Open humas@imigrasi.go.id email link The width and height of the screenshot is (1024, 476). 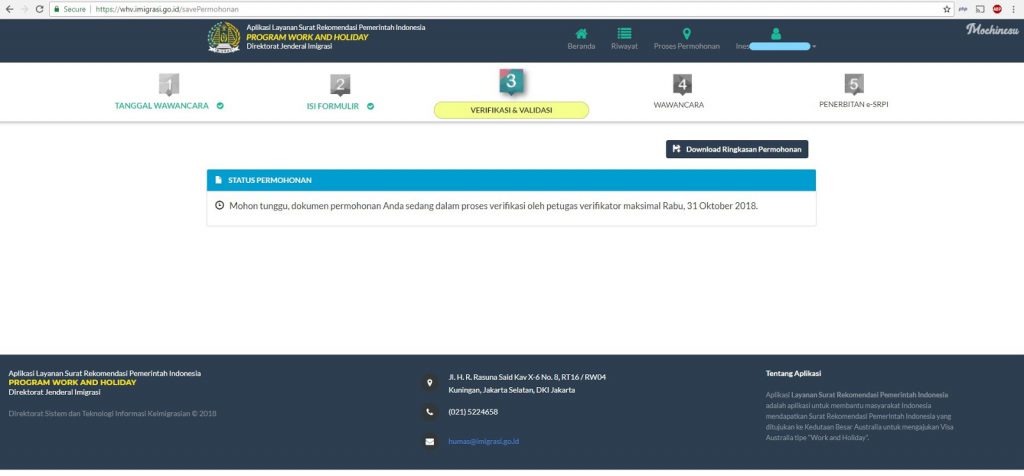coord(483,441)
